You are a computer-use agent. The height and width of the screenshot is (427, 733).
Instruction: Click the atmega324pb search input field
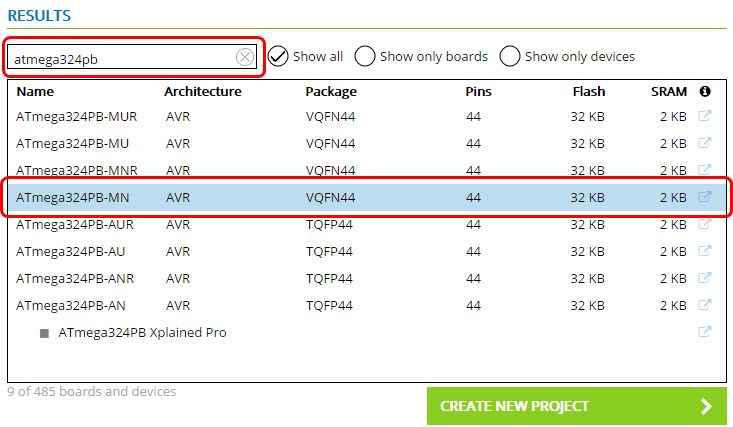click(x=120, y=58)
